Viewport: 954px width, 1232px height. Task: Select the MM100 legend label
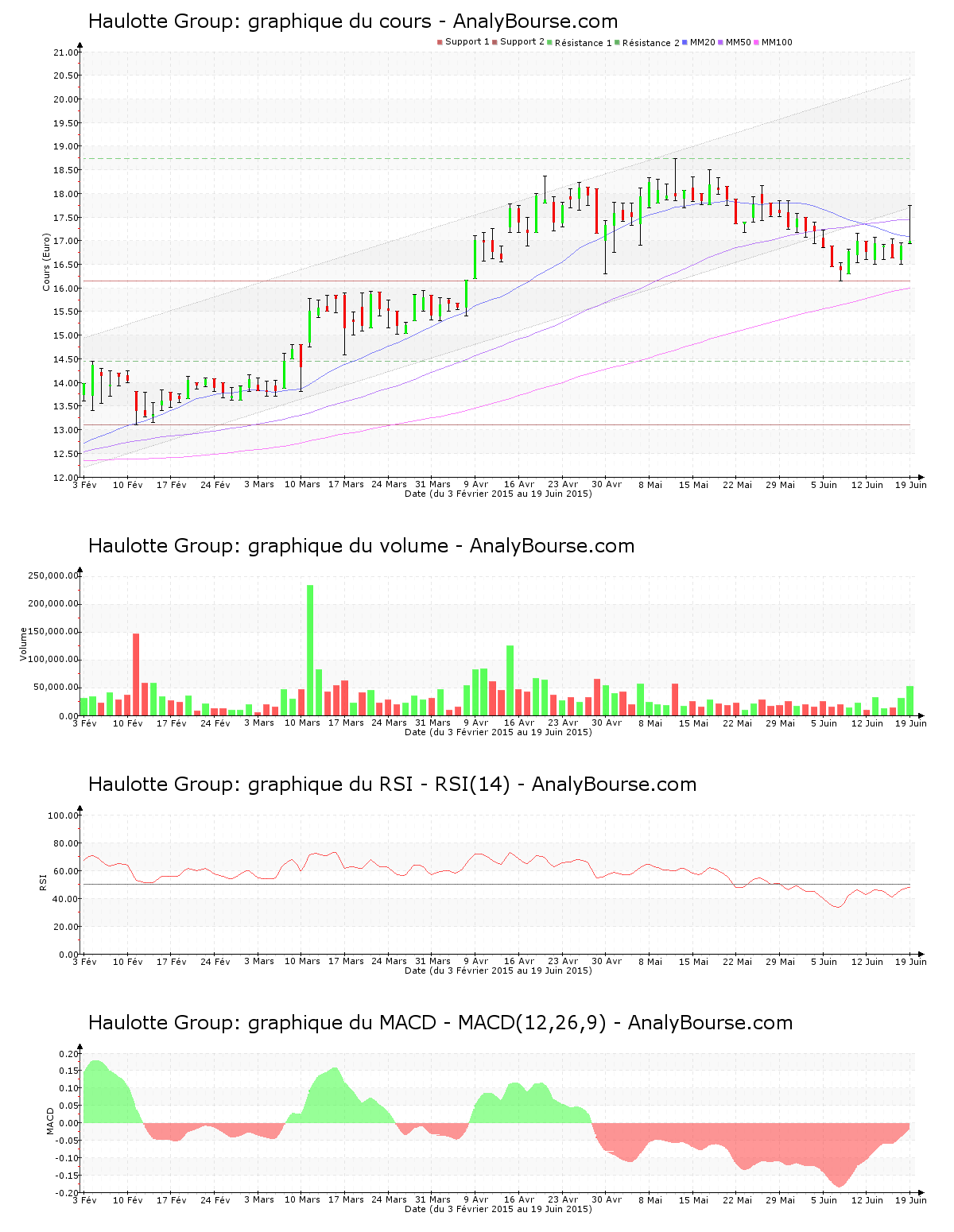[x=777, y=42]
